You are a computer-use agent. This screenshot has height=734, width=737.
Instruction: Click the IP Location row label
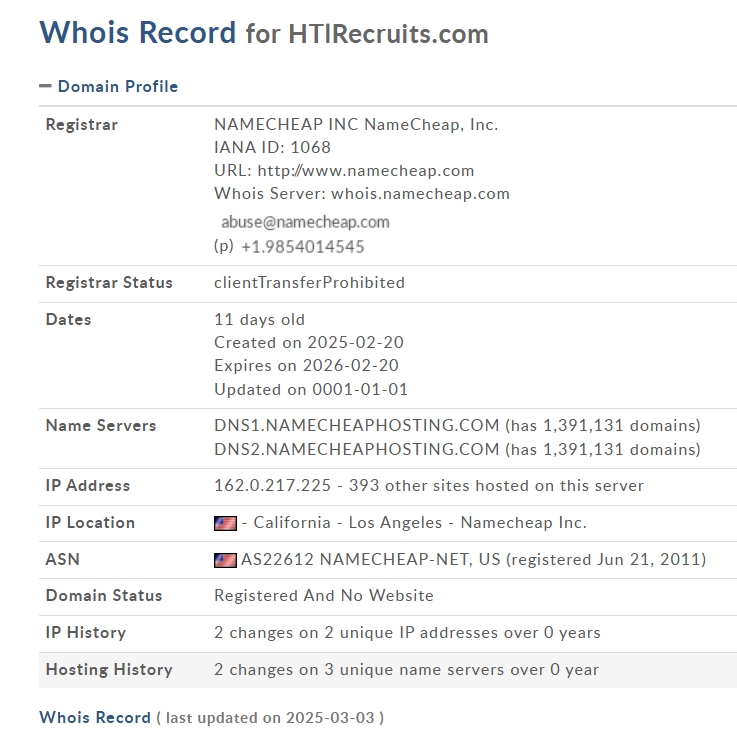(x=90, y=523)
